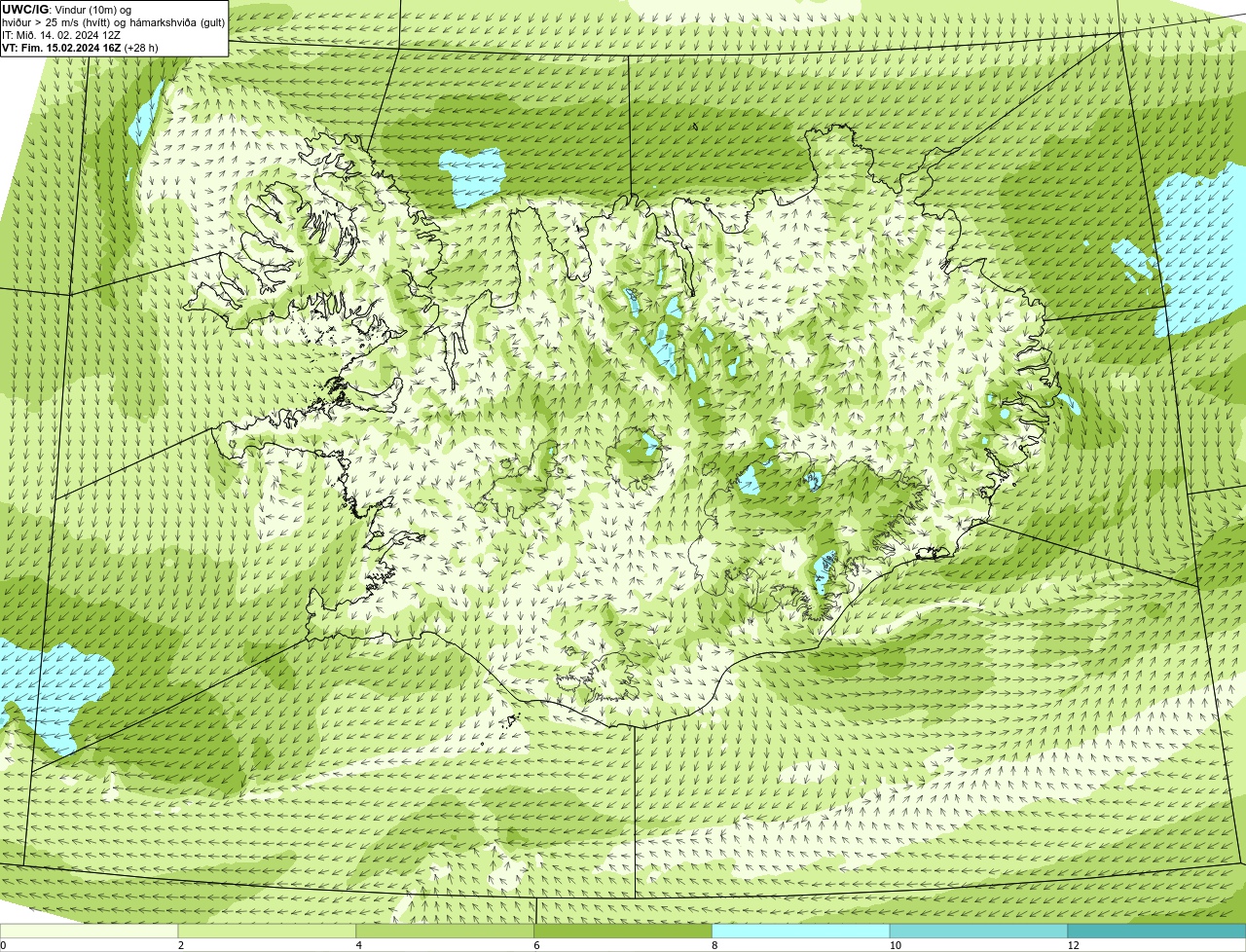Screen dimensions: 1246x952
Task: Click the 2–4 m/s light green legend swatch
Action: [x=268, y=931]
